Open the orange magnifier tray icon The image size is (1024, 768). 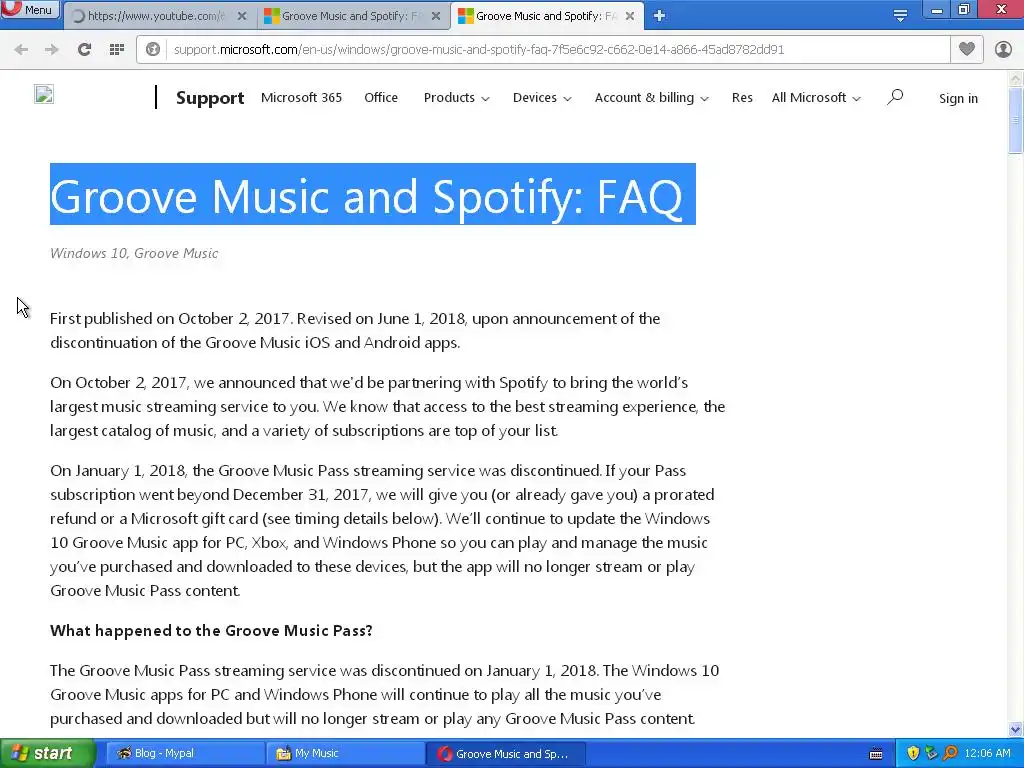[x=950, y=754]
